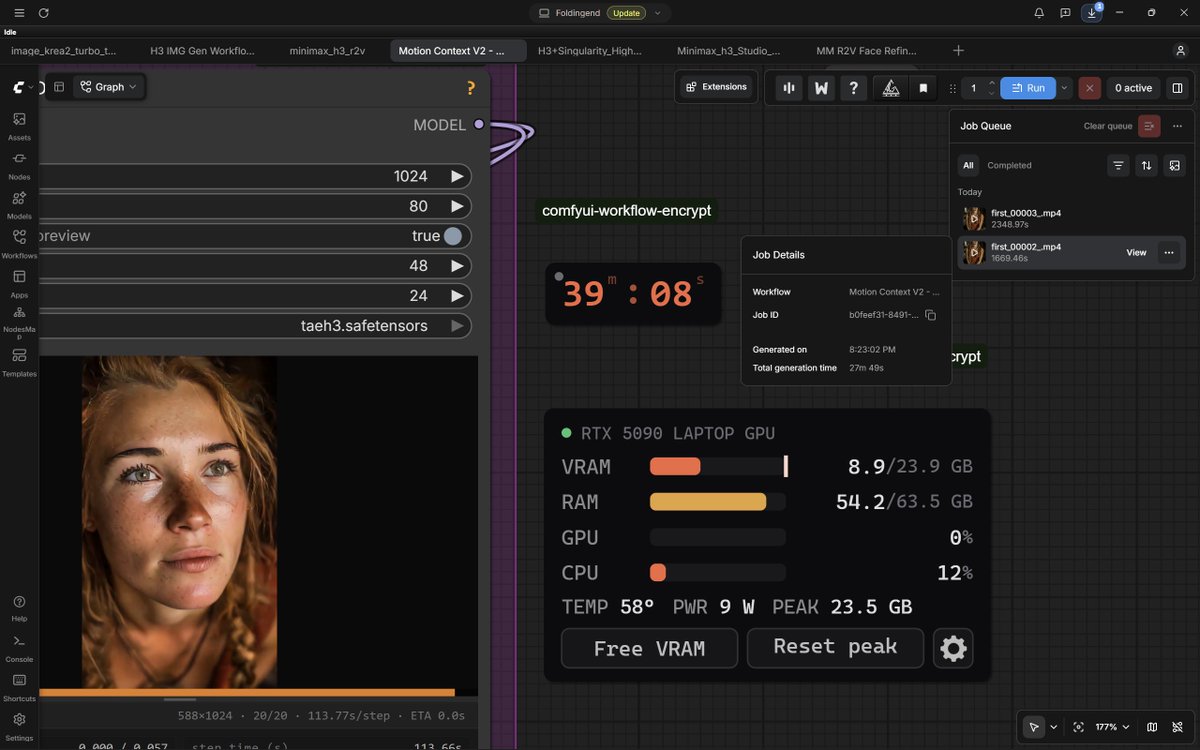The width and height of the screenshot is (1200, 750).
Task: Switch to minimax_h3_r2v tab
Action: click(327, 50)
